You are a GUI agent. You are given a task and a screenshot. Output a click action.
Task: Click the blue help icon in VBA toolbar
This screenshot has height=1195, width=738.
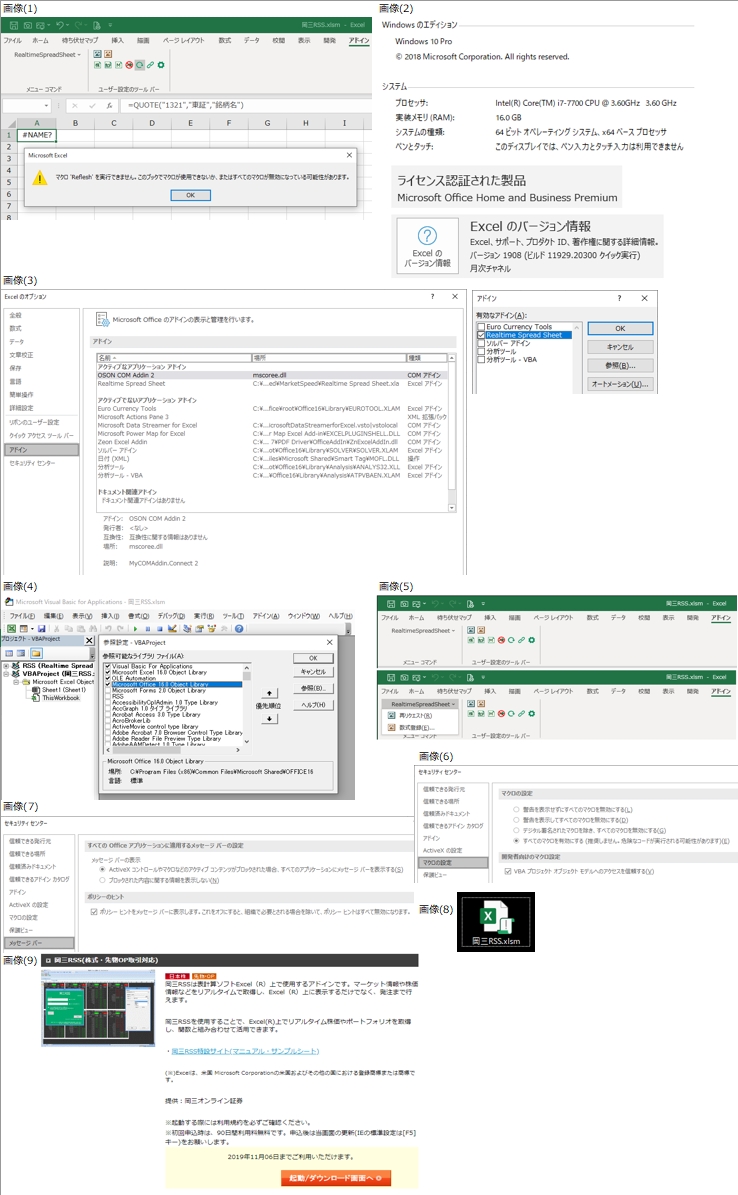[239, 628]
